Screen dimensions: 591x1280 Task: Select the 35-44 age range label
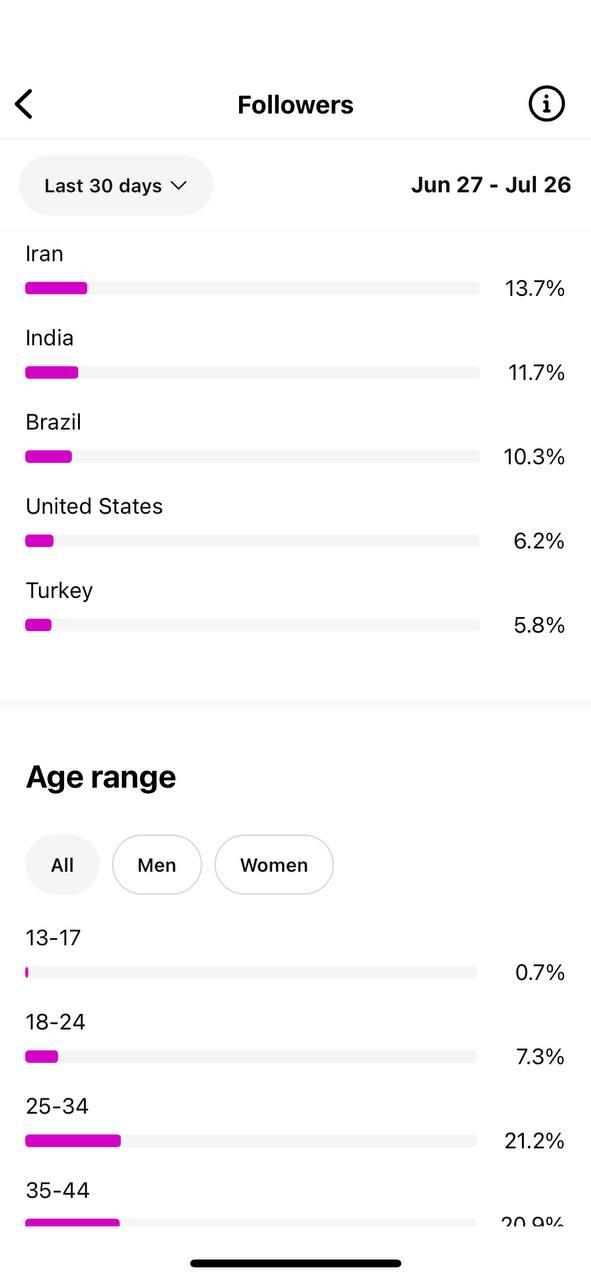[57, 1190]
